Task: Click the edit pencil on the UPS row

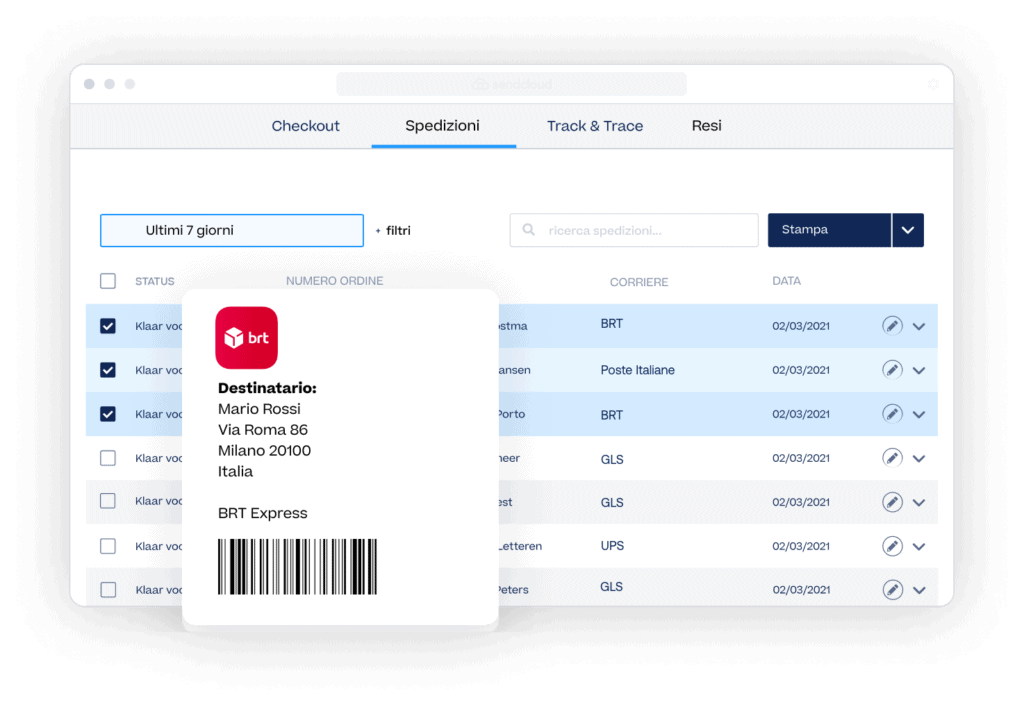Action: [x=892, y=546]
